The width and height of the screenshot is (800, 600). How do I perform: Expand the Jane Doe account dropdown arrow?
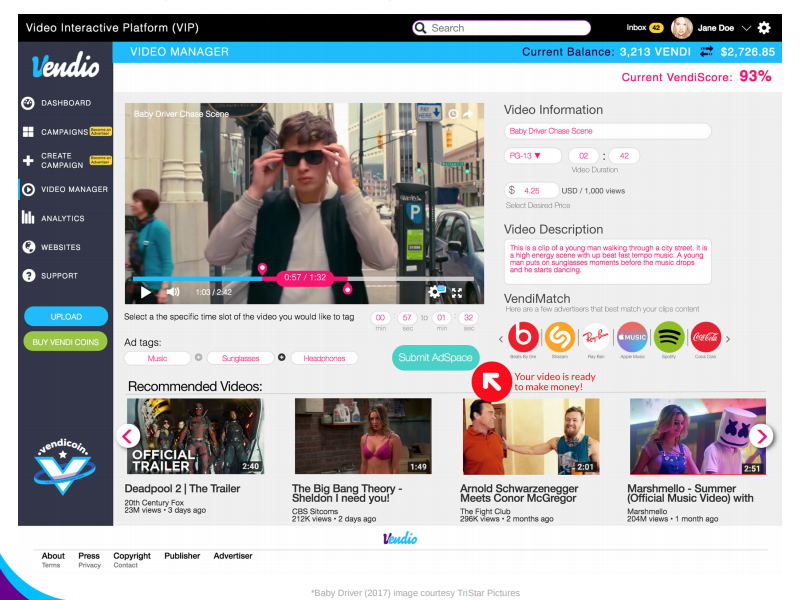point(746,28)
